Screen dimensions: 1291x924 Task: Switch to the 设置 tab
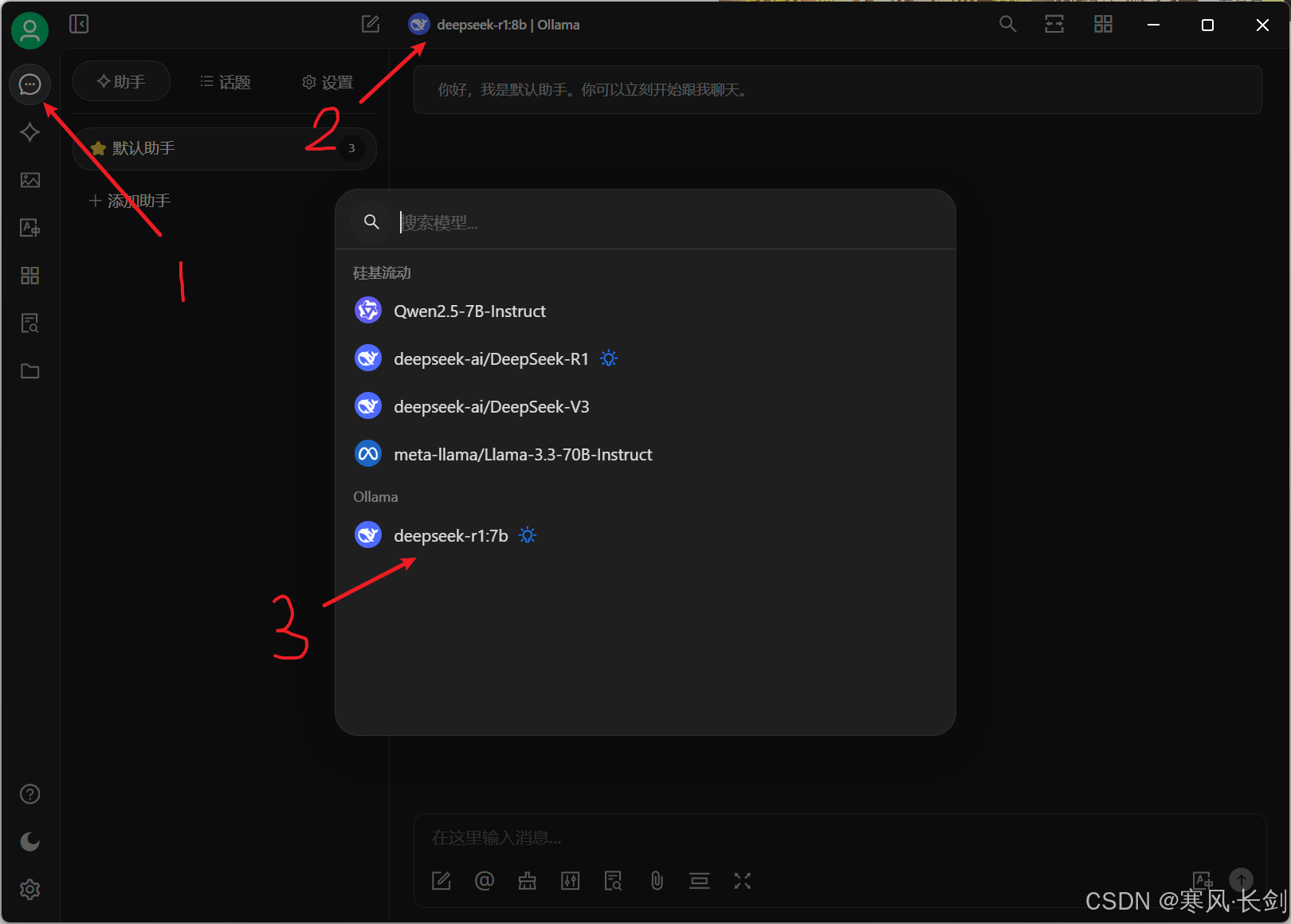328,81
